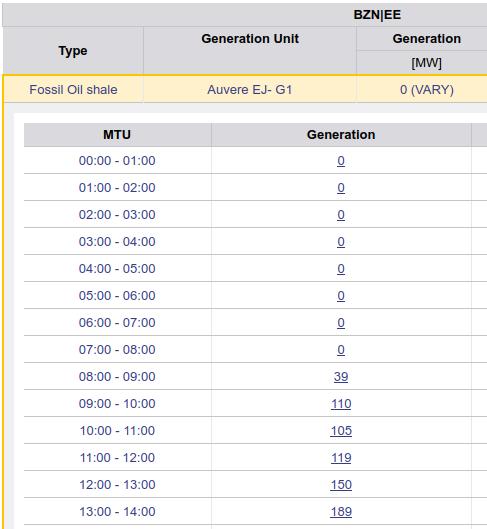
Task: Click generation link for 05:00 - 06:00
Action: coord(341,296)
